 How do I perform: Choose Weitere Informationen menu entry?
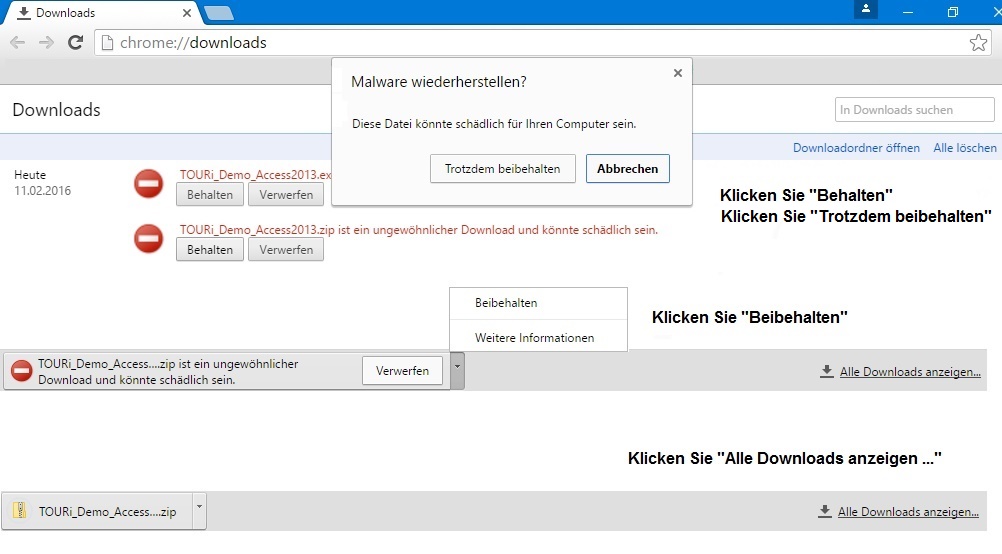click(x=534, y=338)
